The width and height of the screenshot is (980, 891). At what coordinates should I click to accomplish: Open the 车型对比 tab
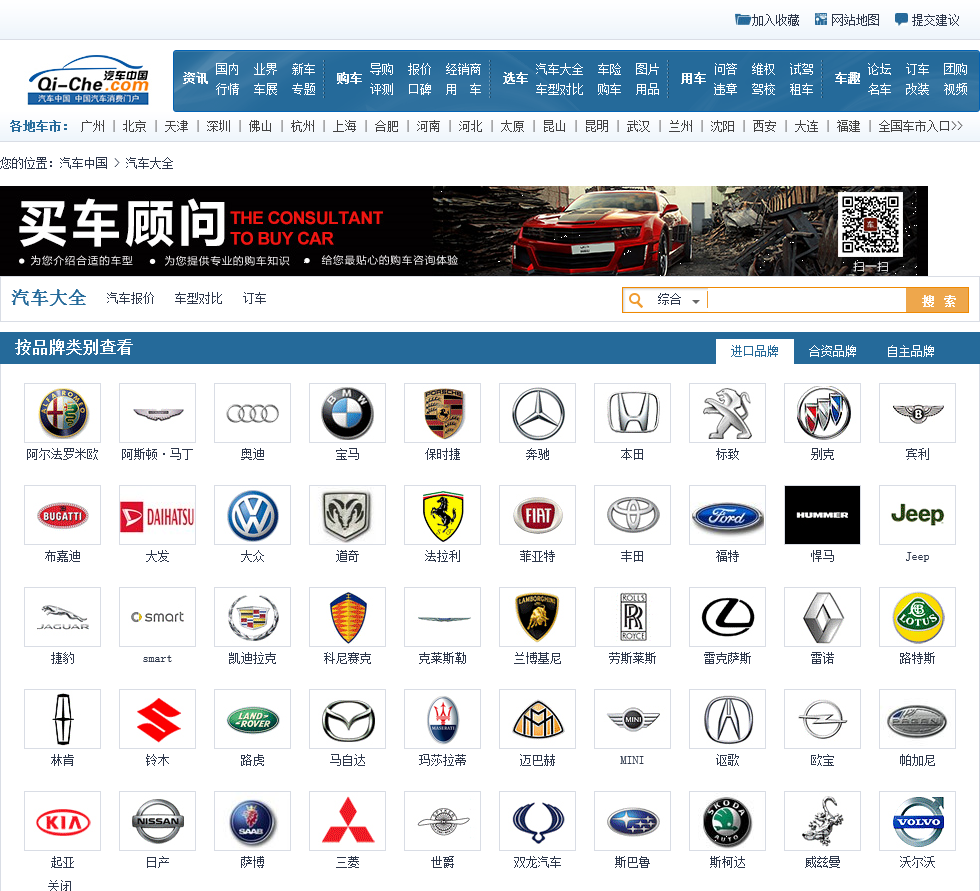[x=198, y=298]
